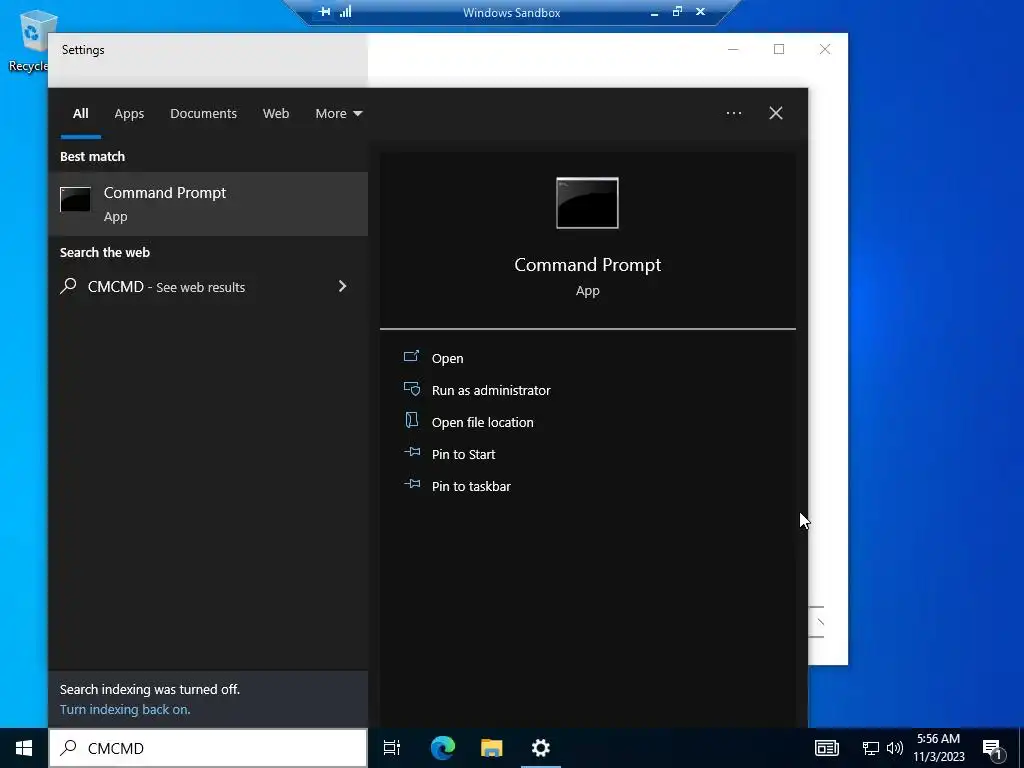
Task: Restore down the Windows Sandbox window
Action: (677, 11)
